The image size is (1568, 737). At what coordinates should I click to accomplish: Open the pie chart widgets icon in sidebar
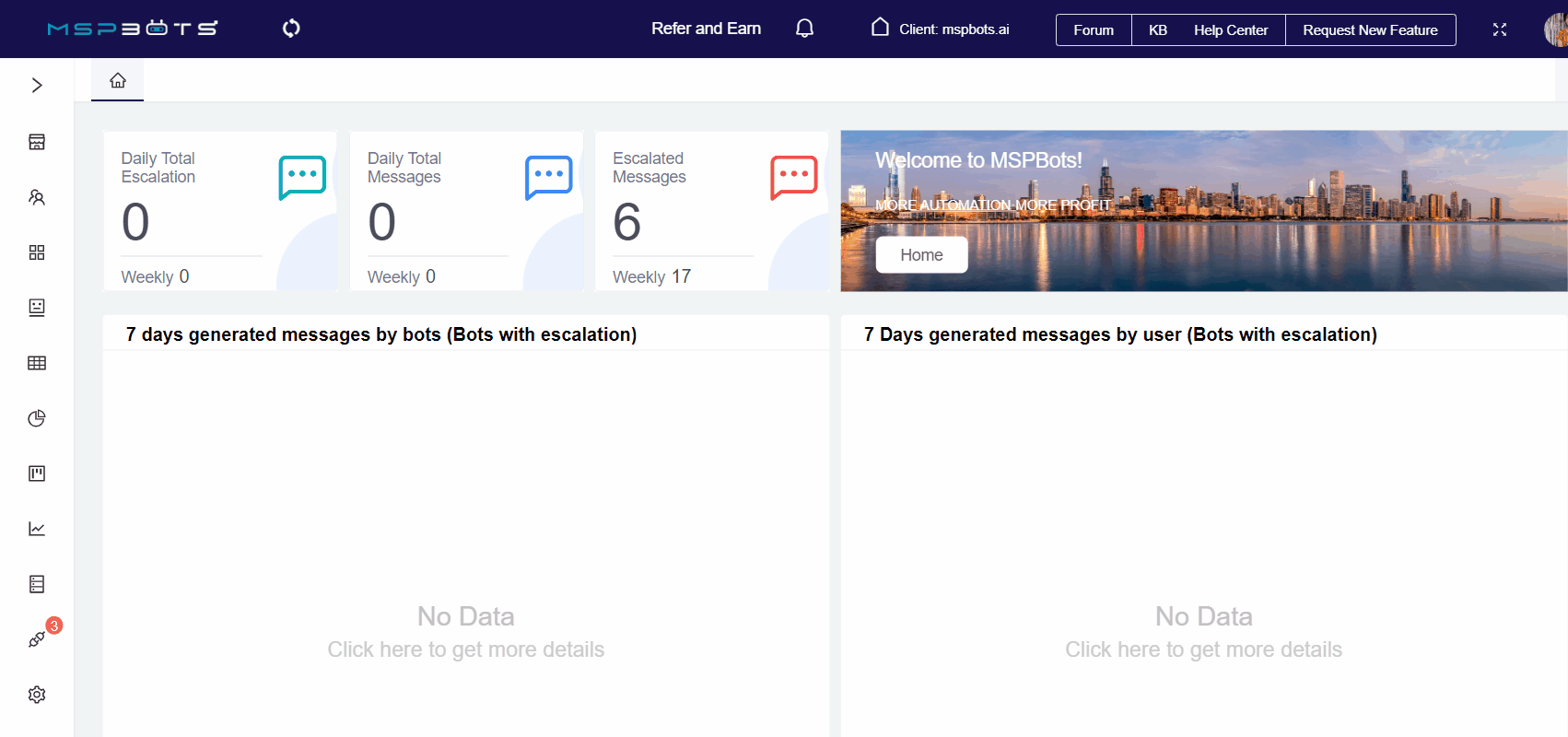pos(37,418)
